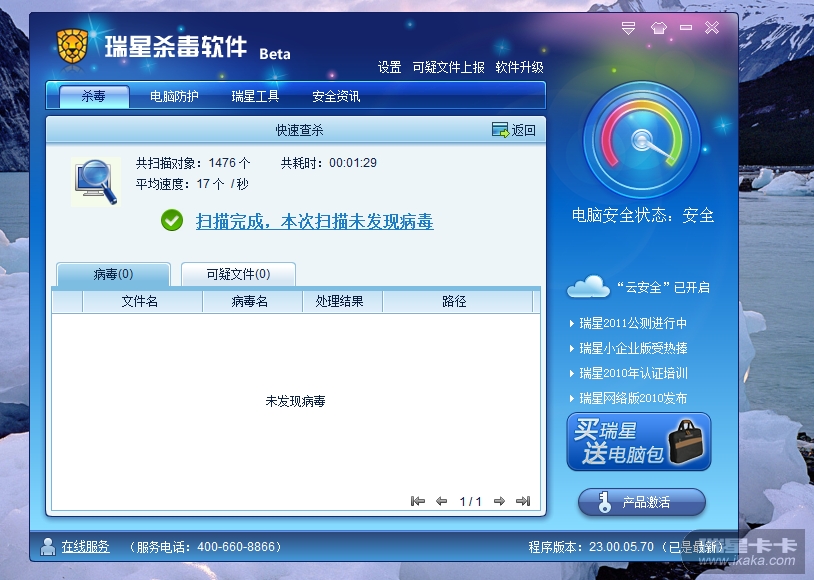
Task: Go to previous results page
Action: pos(441,501)
